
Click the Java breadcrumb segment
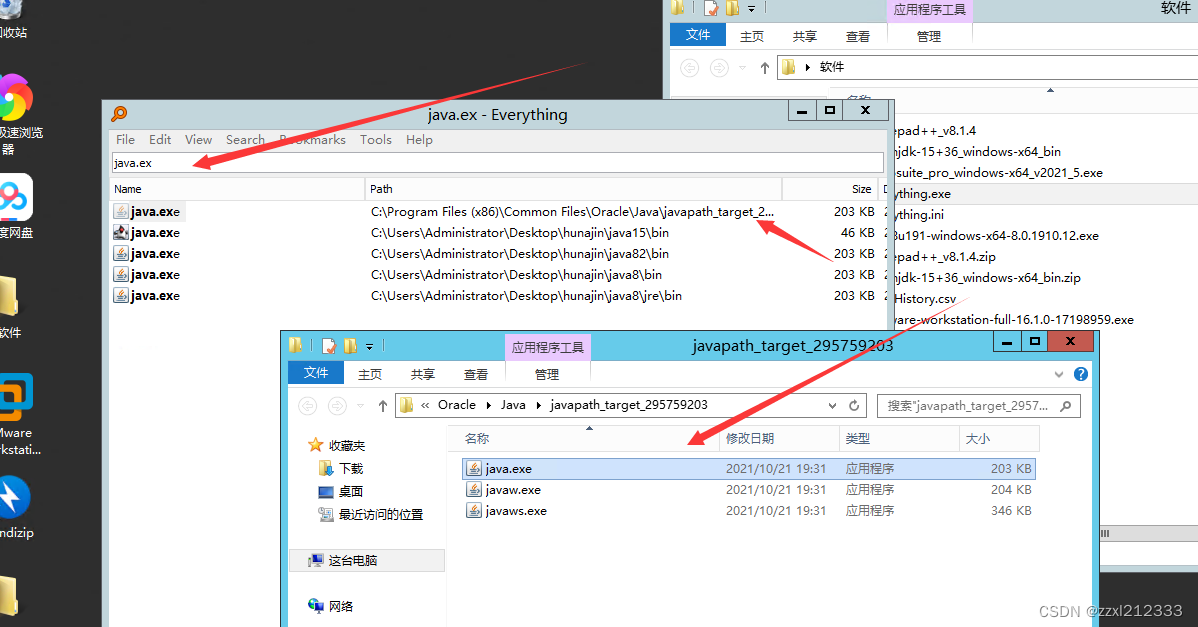[513, 405]
